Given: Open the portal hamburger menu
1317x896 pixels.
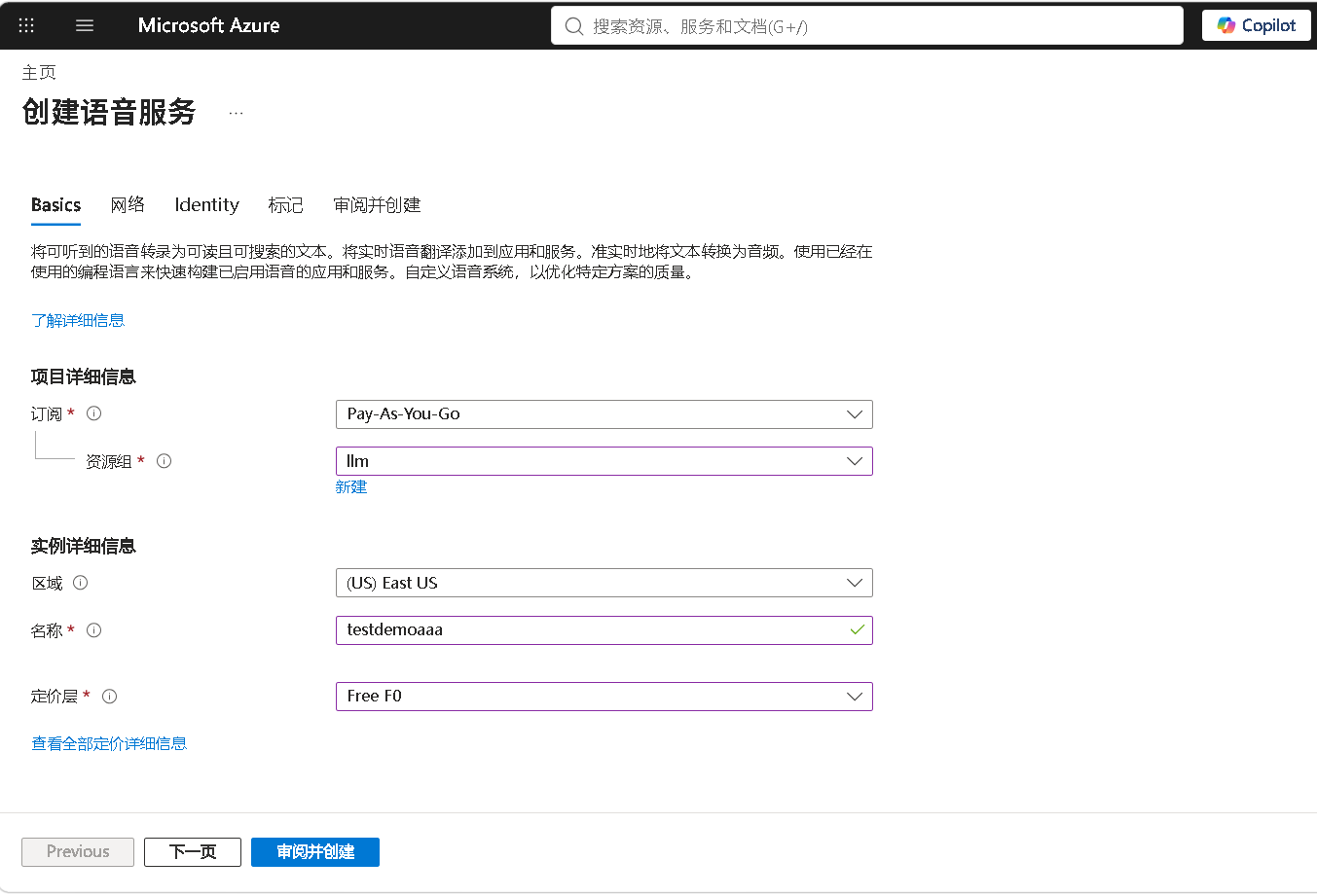Looking at the screenshot, I should click(85, 25).
